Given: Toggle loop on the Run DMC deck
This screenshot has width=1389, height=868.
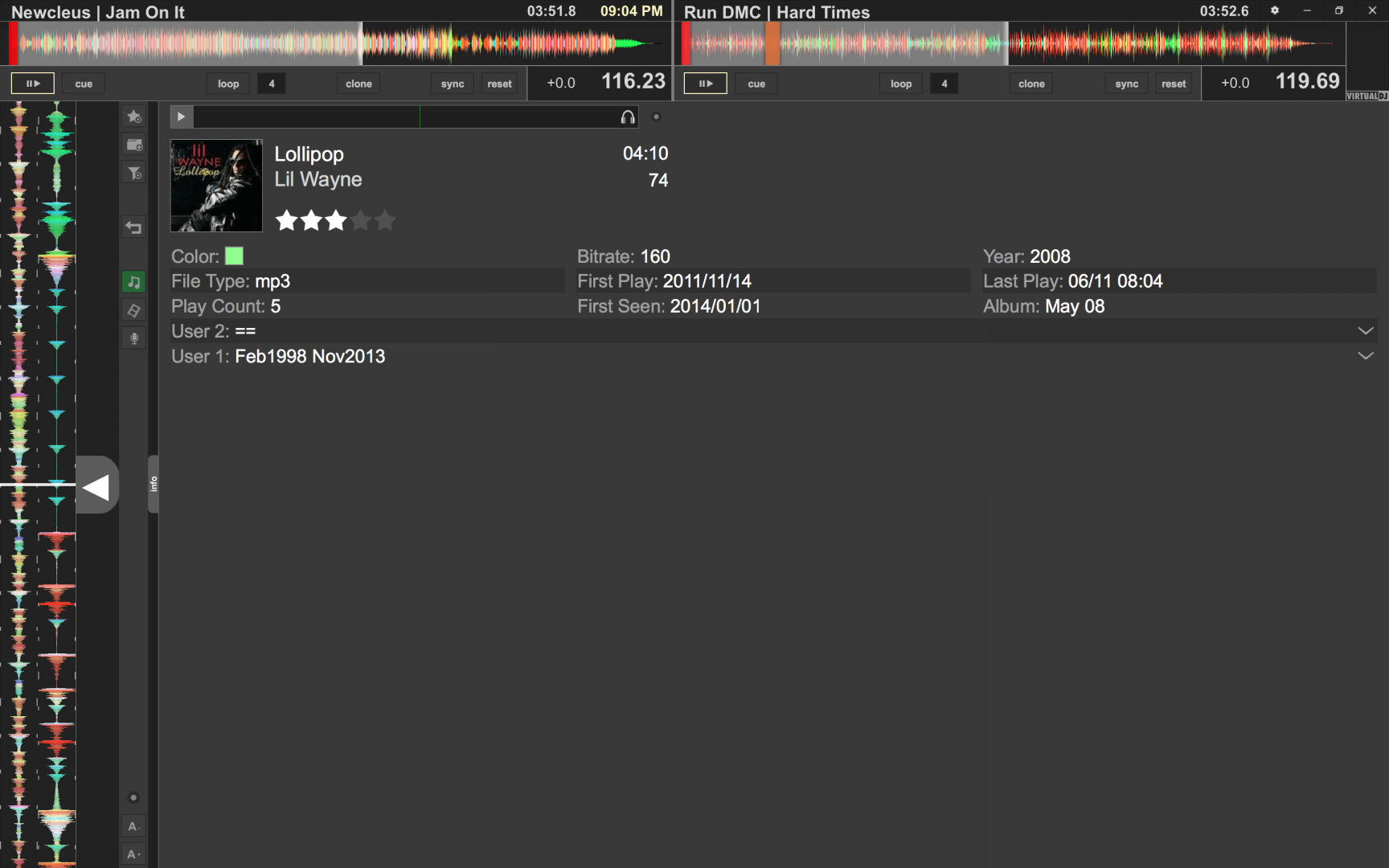Looking at the screenshot, I should pyautogui.click(x=901, y=84).
